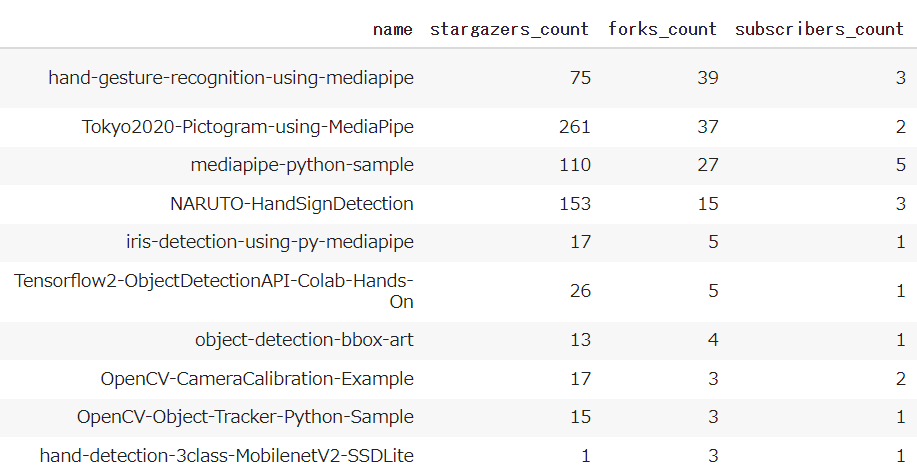This screenshot has height=475, width=917.
Task: Click the name column header
Action: (x=393, y=29)
